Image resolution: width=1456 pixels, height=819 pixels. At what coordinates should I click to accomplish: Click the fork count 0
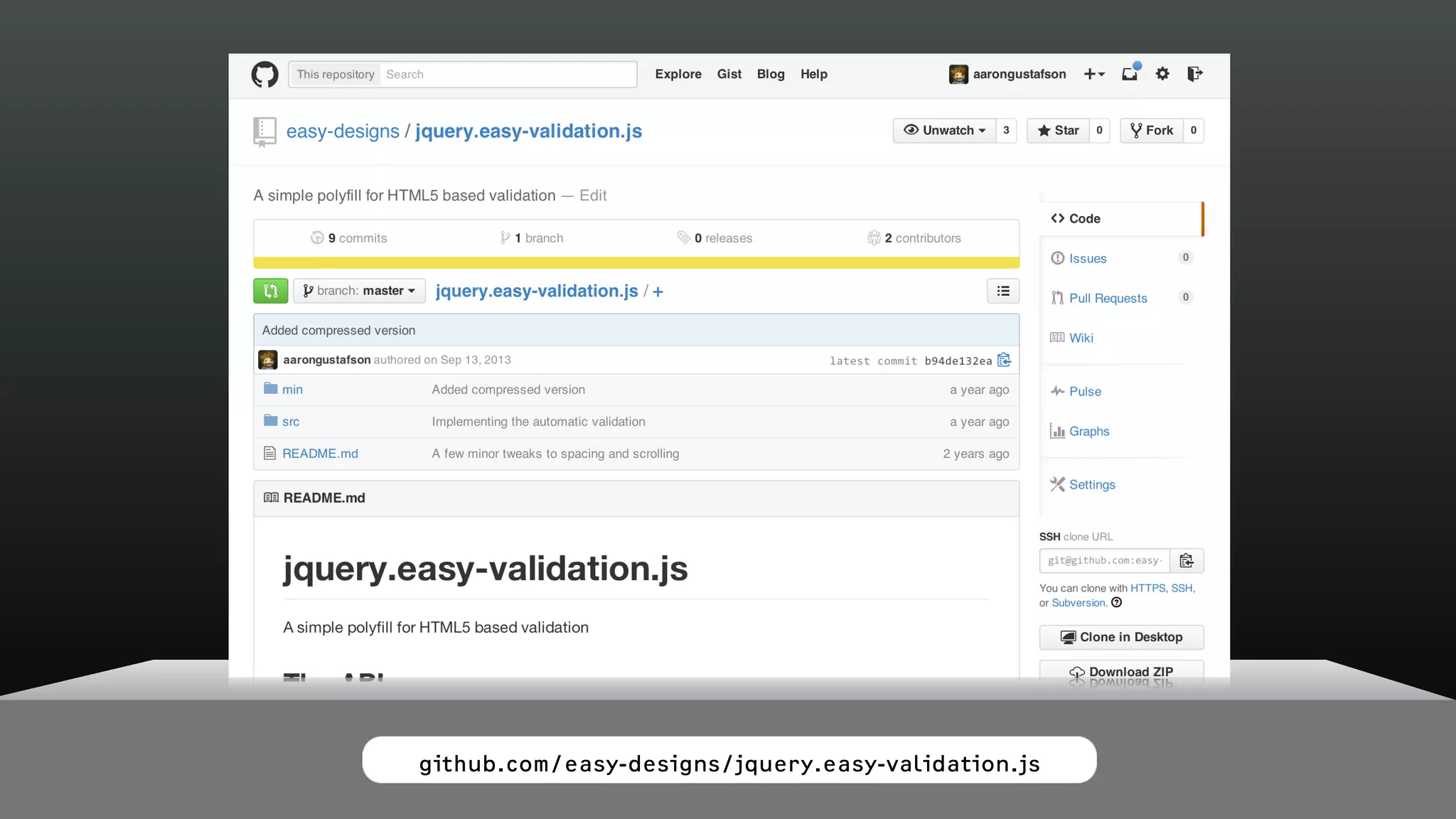(1194, 130)
